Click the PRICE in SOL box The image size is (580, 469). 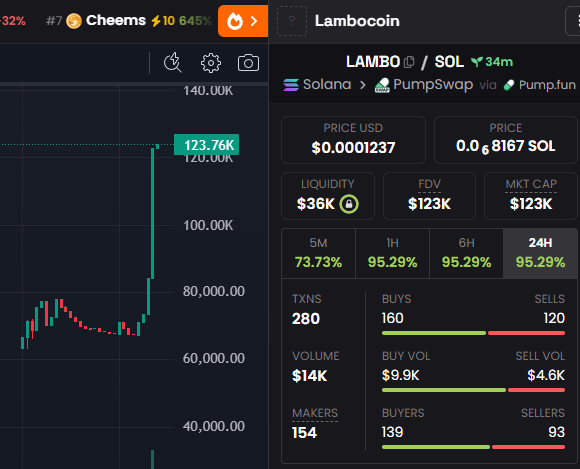506,140
